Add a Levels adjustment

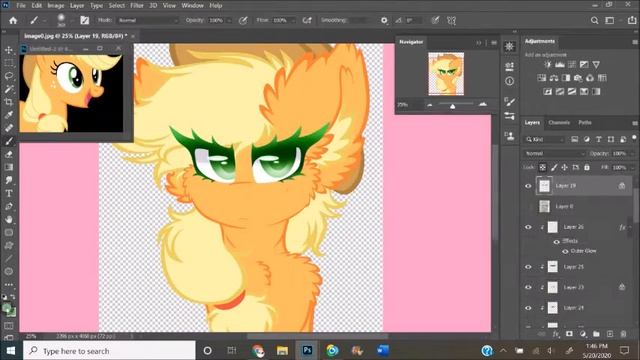[560, 64]
